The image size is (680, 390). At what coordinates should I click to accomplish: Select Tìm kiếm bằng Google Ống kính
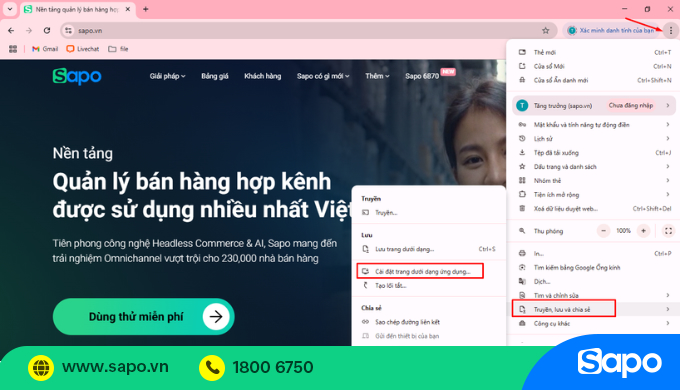593,268
